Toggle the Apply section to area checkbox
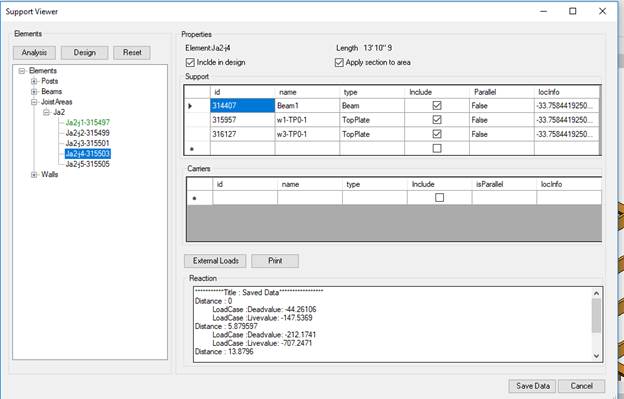Viewport: 624px width, 399px height. click(339, 62)
